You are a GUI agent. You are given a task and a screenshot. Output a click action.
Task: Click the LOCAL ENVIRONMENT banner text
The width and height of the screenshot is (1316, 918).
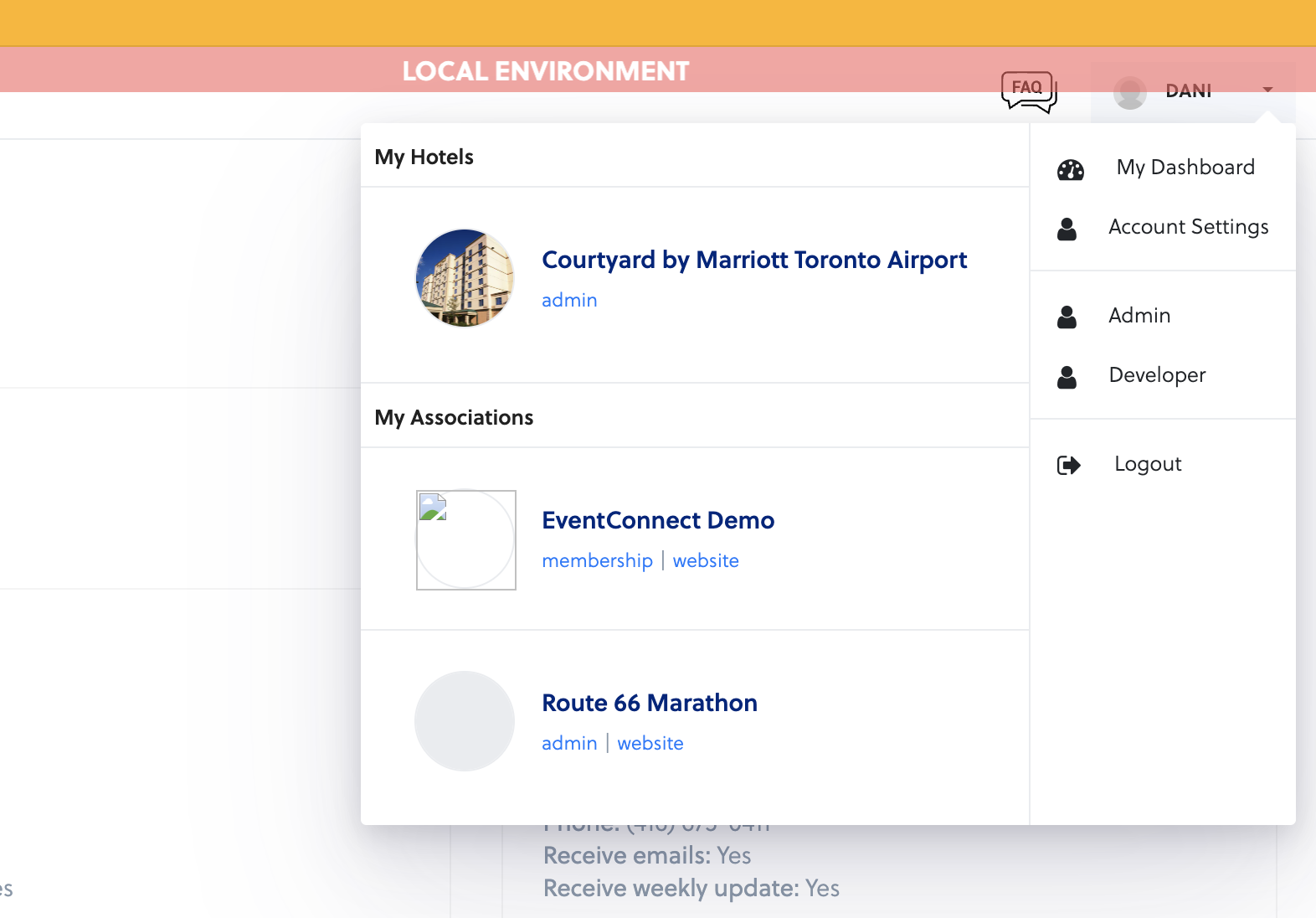point(546,71)
